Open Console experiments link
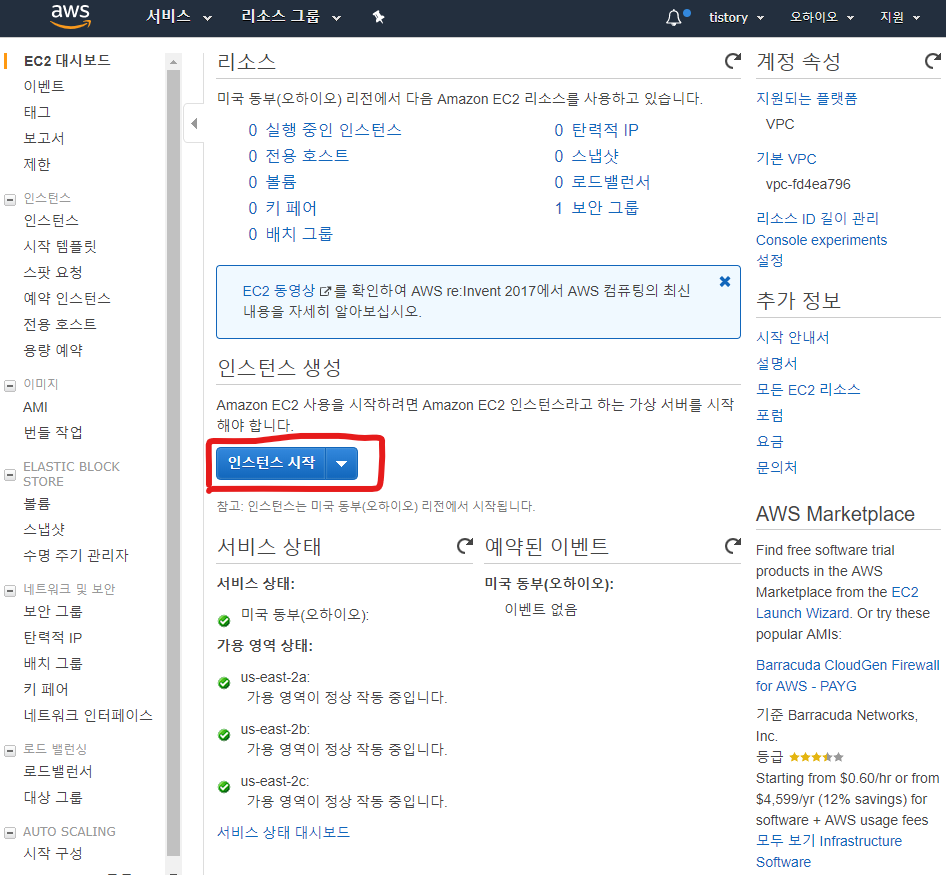Image resolution: width=946 pixels, height=875 pixels. pos(821,240)
